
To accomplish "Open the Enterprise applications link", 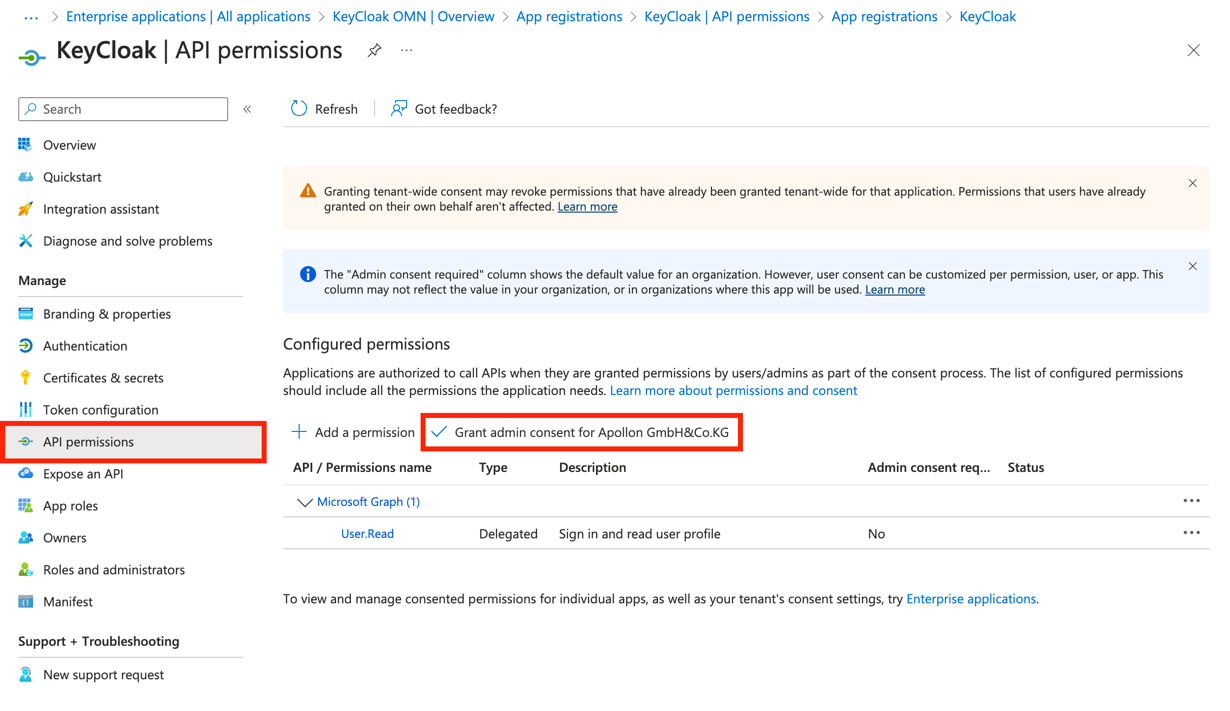I will [x=970, y=599].
